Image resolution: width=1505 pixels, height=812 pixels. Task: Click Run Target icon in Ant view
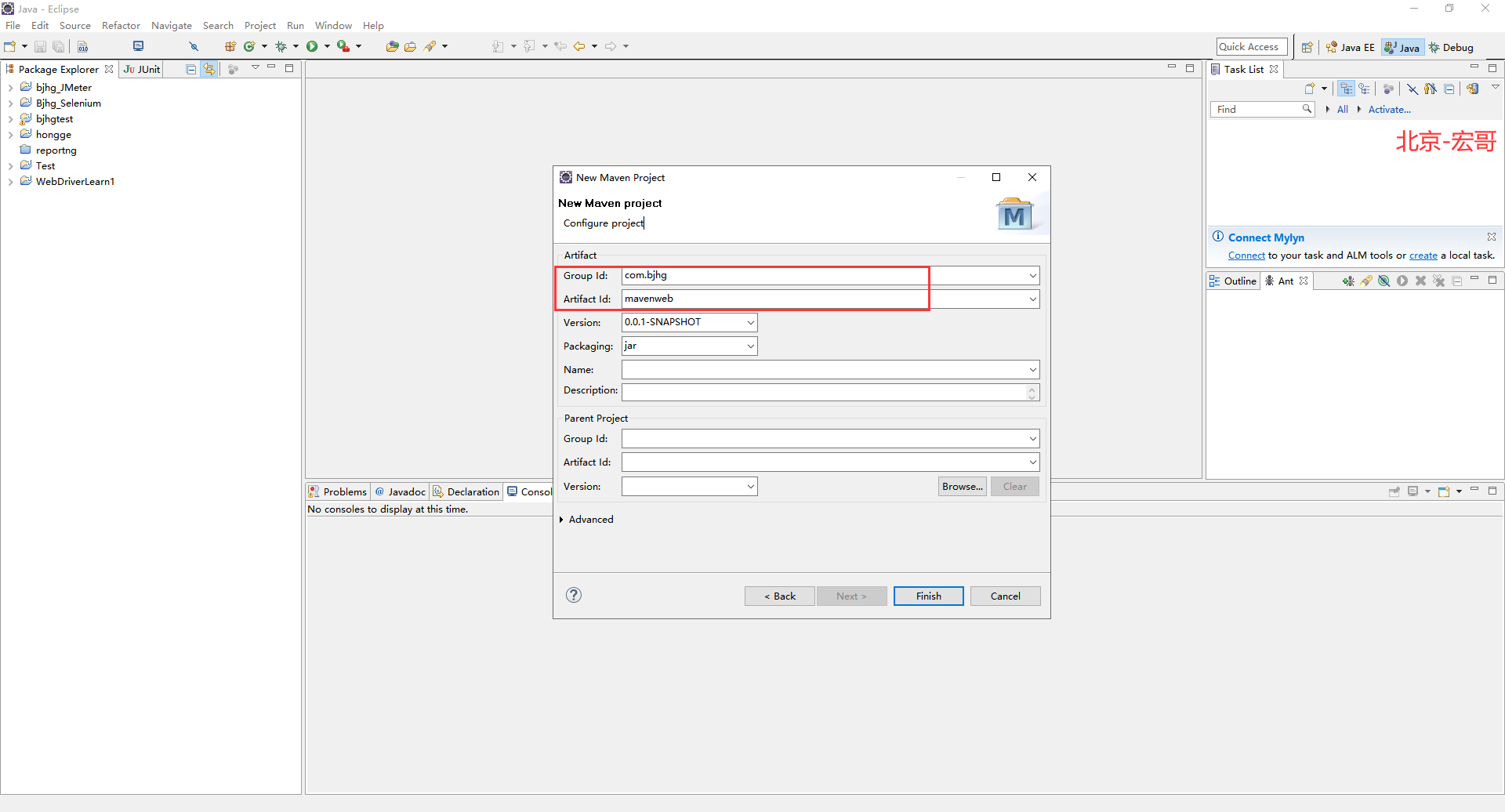1402,281
